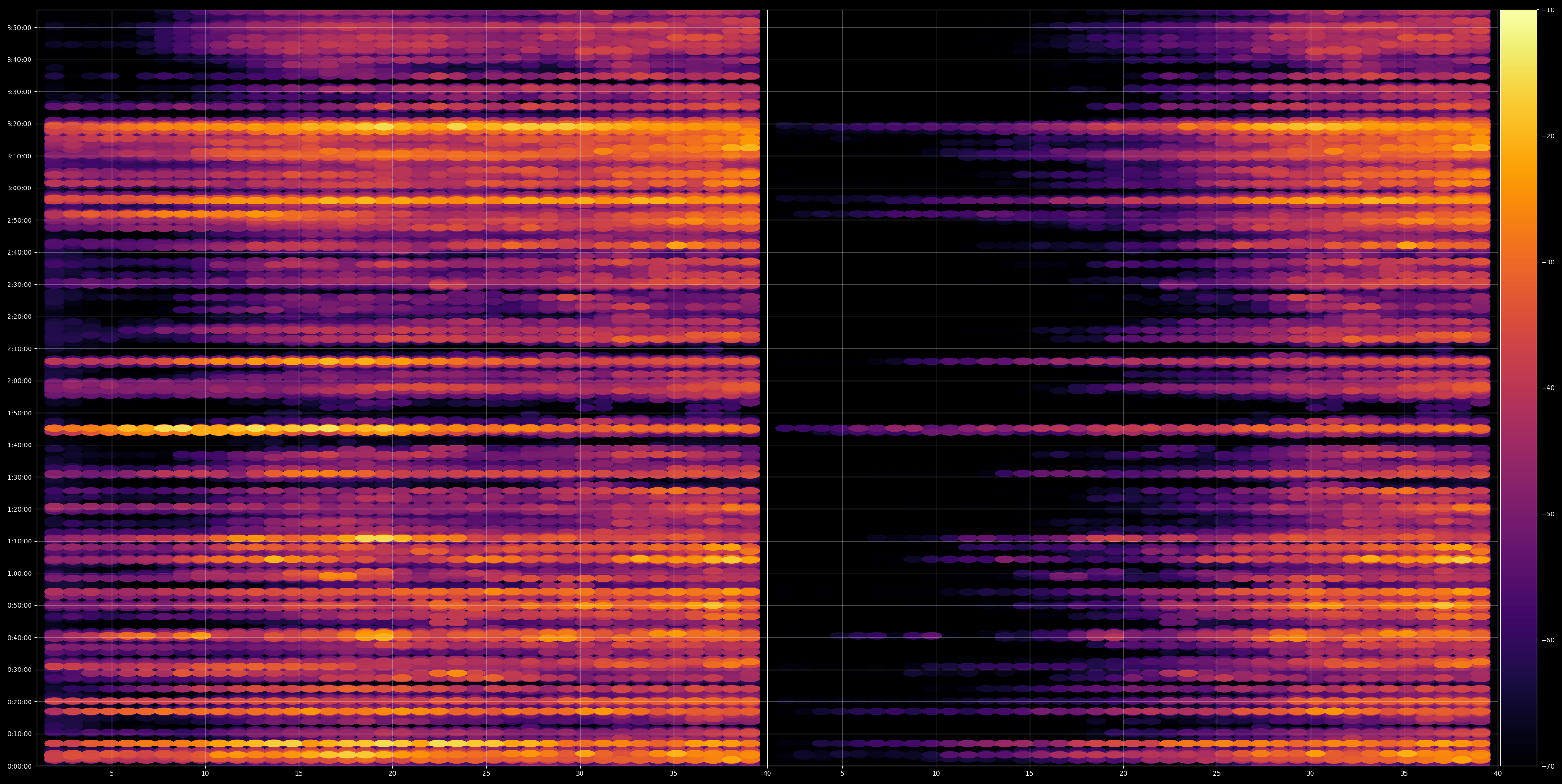Image resolution: width=1562 pixels, height=784 pixels.
Task: Click x-axis label 10 under left heatmap
Action: pos(205,774)
